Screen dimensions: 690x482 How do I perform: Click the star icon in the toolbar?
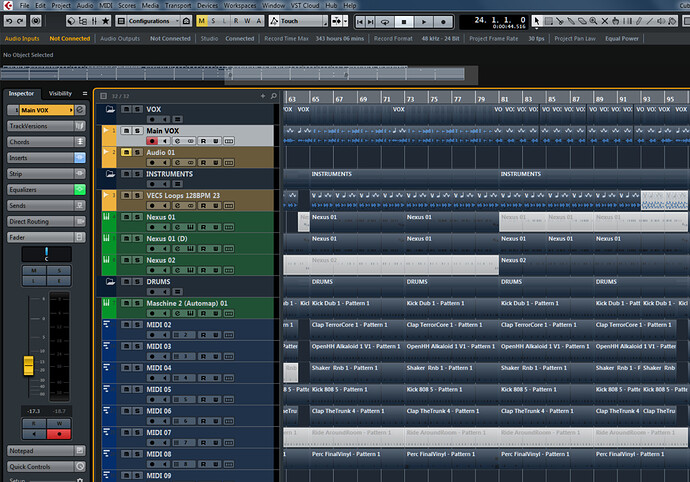tap(106, 21)
